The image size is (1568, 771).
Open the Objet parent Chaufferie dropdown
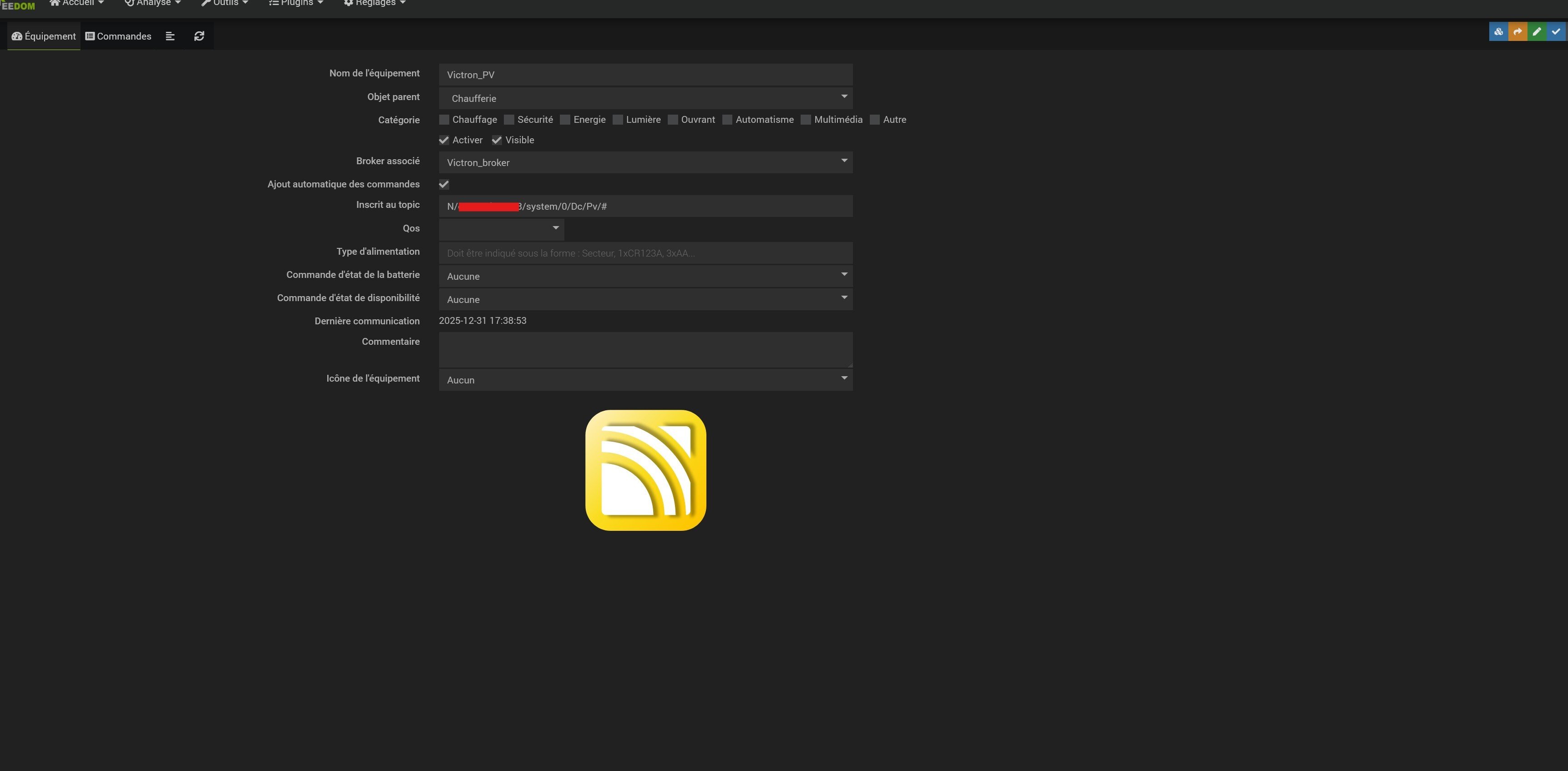645,98
